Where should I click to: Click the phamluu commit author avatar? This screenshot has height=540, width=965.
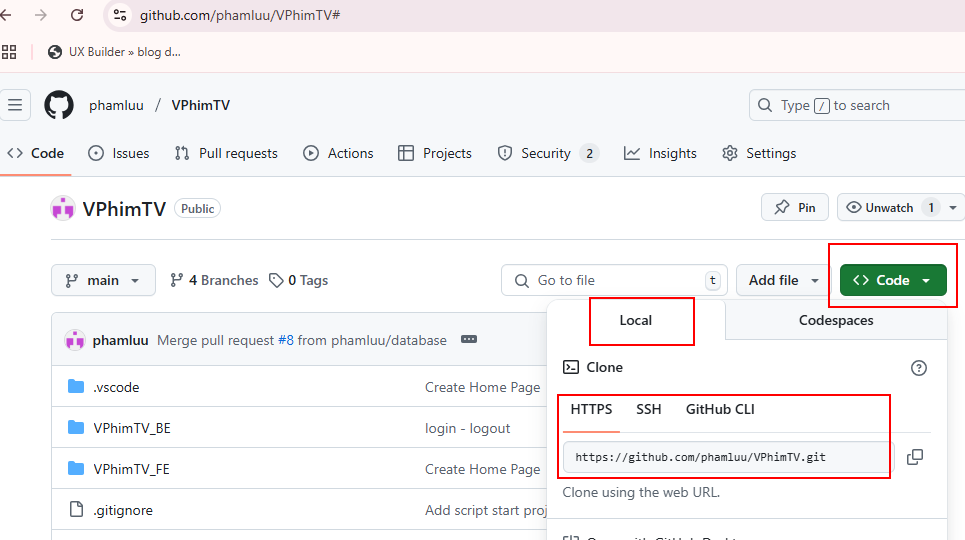point(74,340)
